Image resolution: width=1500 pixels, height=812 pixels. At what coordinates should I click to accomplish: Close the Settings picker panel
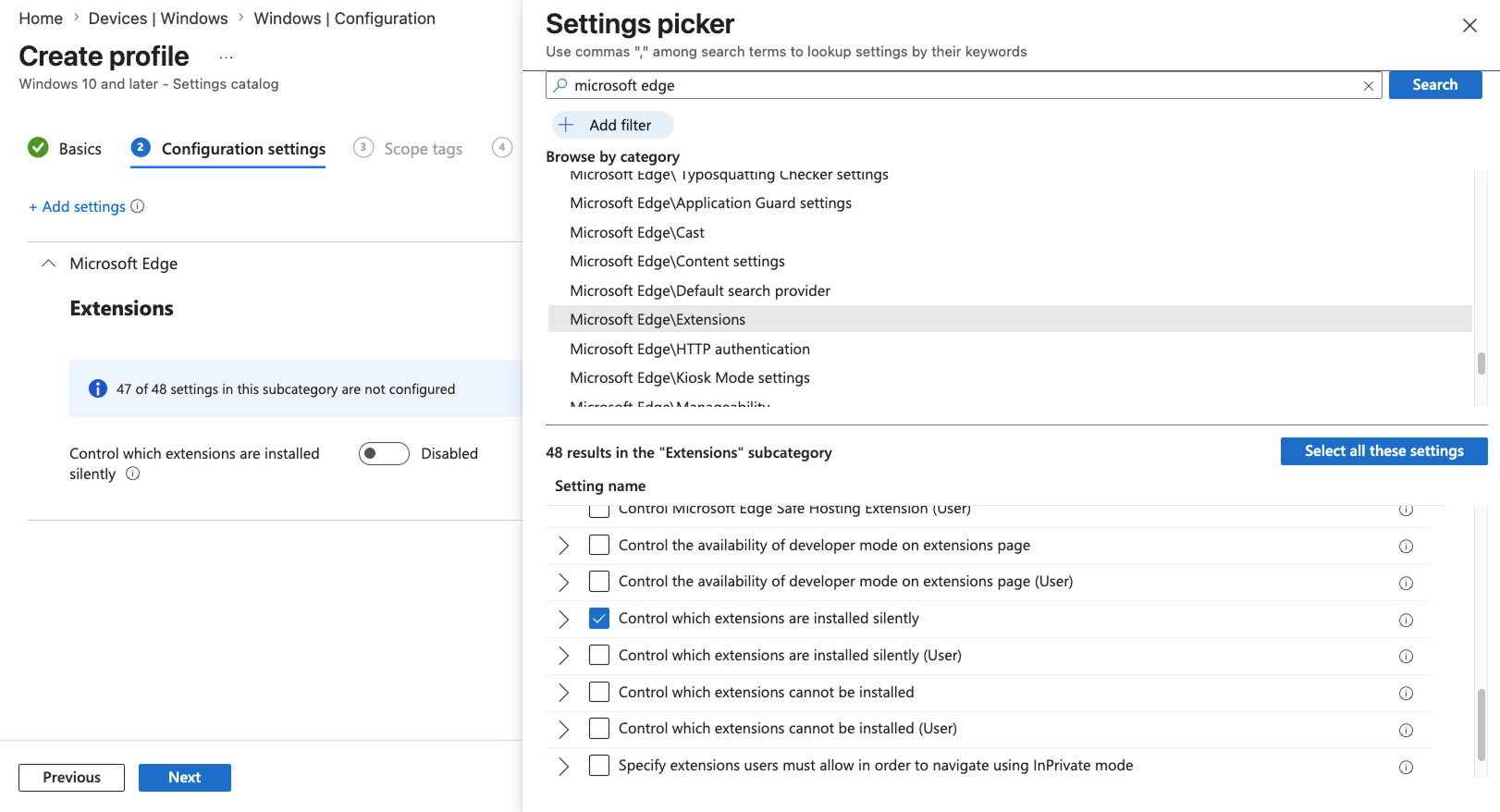pos(1469,26)
